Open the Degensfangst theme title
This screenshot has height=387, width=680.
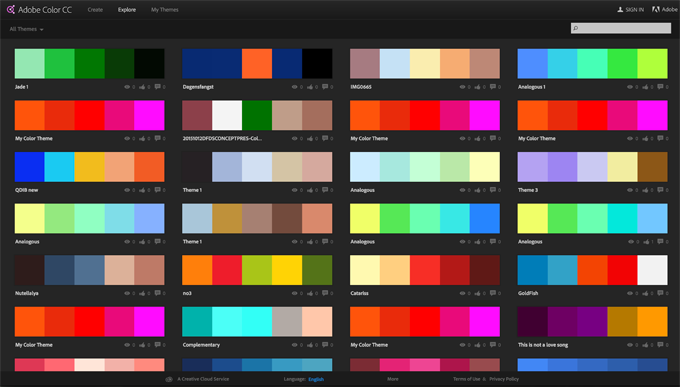[x=198, y=87]
